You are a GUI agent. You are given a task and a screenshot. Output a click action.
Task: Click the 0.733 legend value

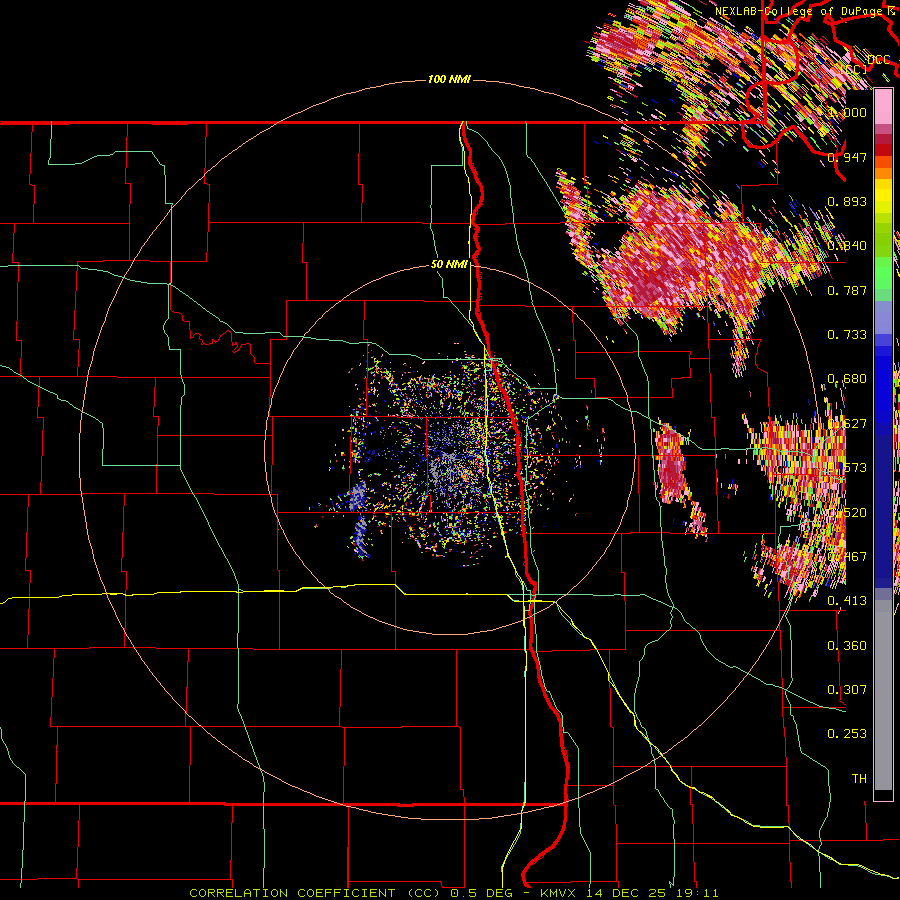click(847, 334)
